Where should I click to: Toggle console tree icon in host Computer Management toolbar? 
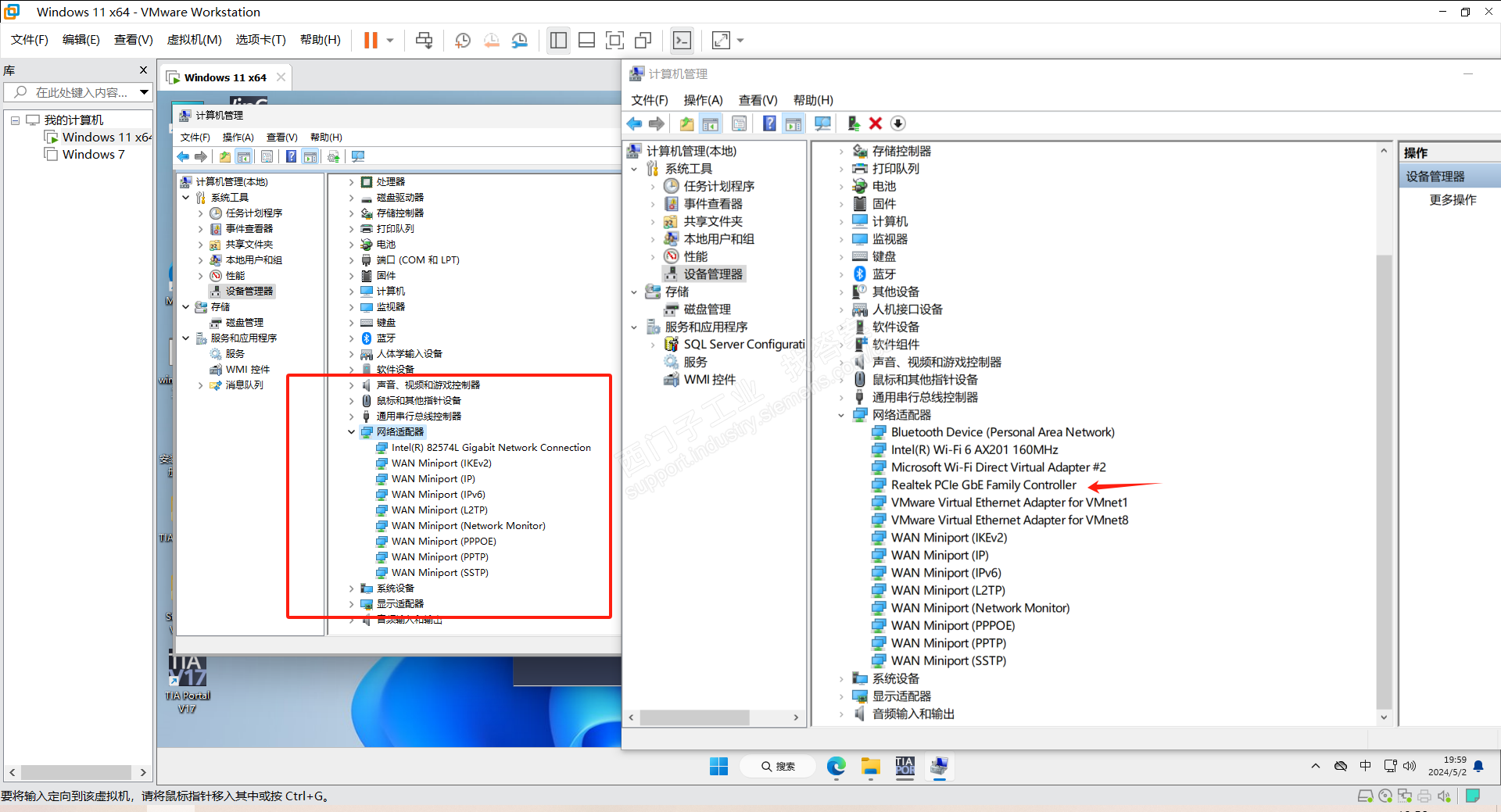[711, 123]
